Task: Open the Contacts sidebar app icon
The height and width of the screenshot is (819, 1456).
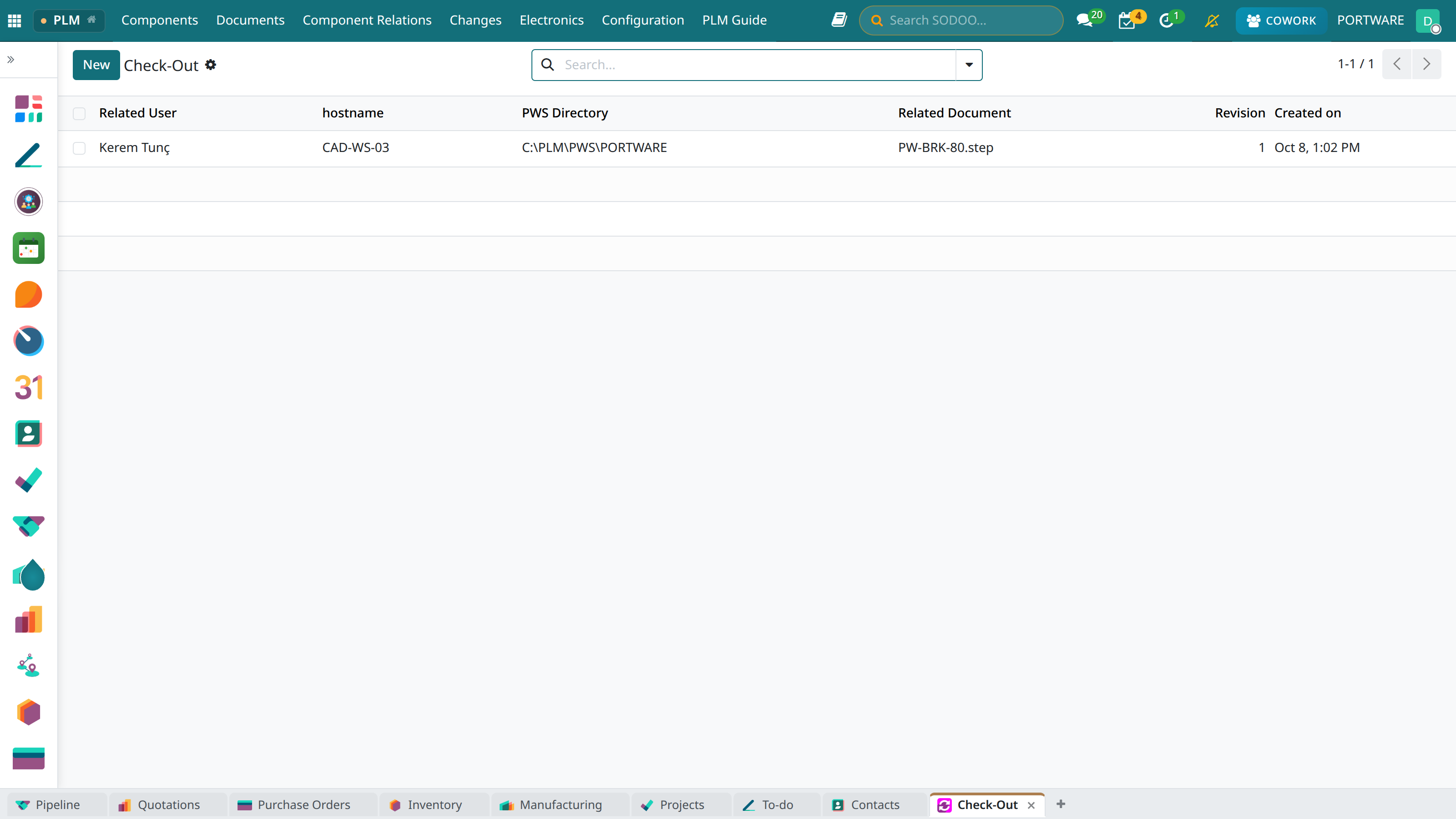Action: (29, 434)
